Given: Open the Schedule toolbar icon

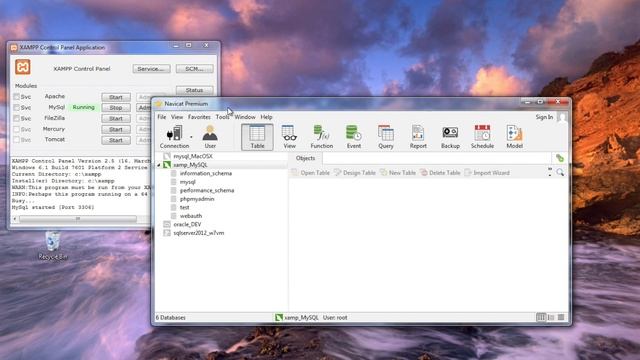Looking at the screenshot, I should point(482,137).
